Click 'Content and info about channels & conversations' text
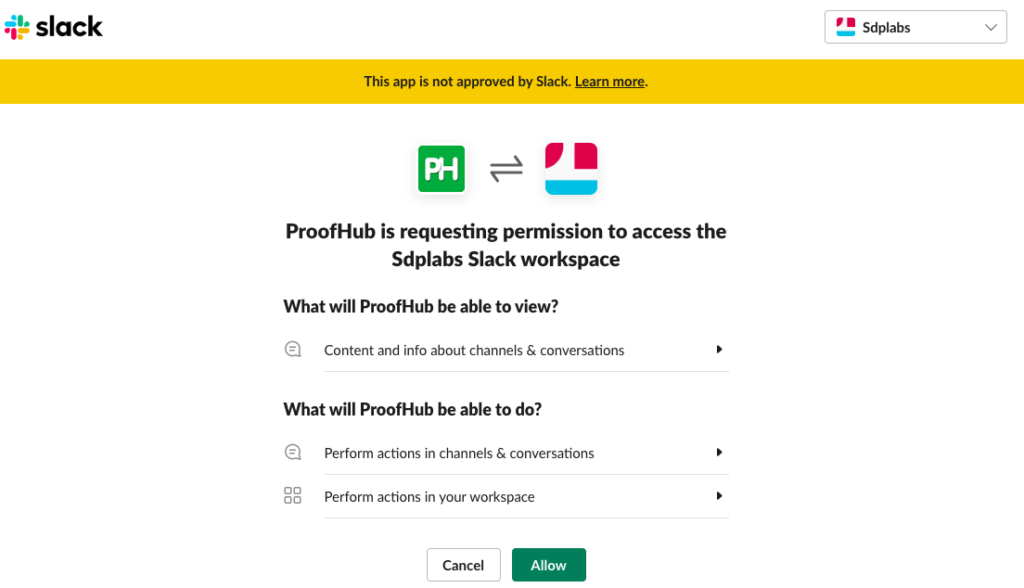The image size is (1024, 588). pyautogui.click(x=474, y=350)
